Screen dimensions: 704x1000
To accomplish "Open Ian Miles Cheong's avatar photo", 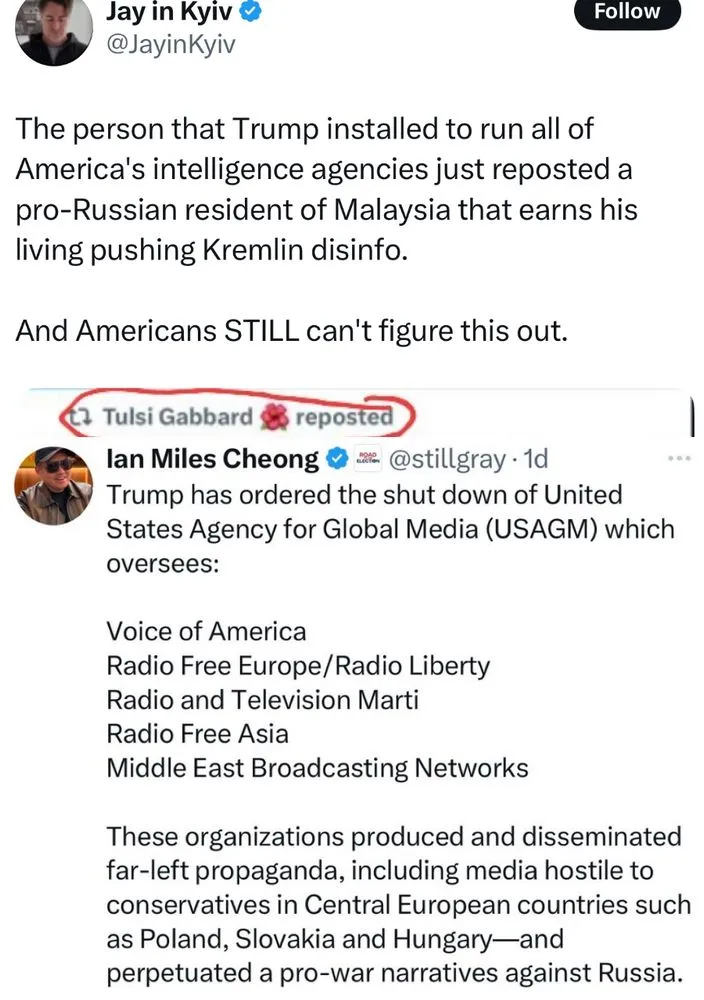I will point(50,484).
